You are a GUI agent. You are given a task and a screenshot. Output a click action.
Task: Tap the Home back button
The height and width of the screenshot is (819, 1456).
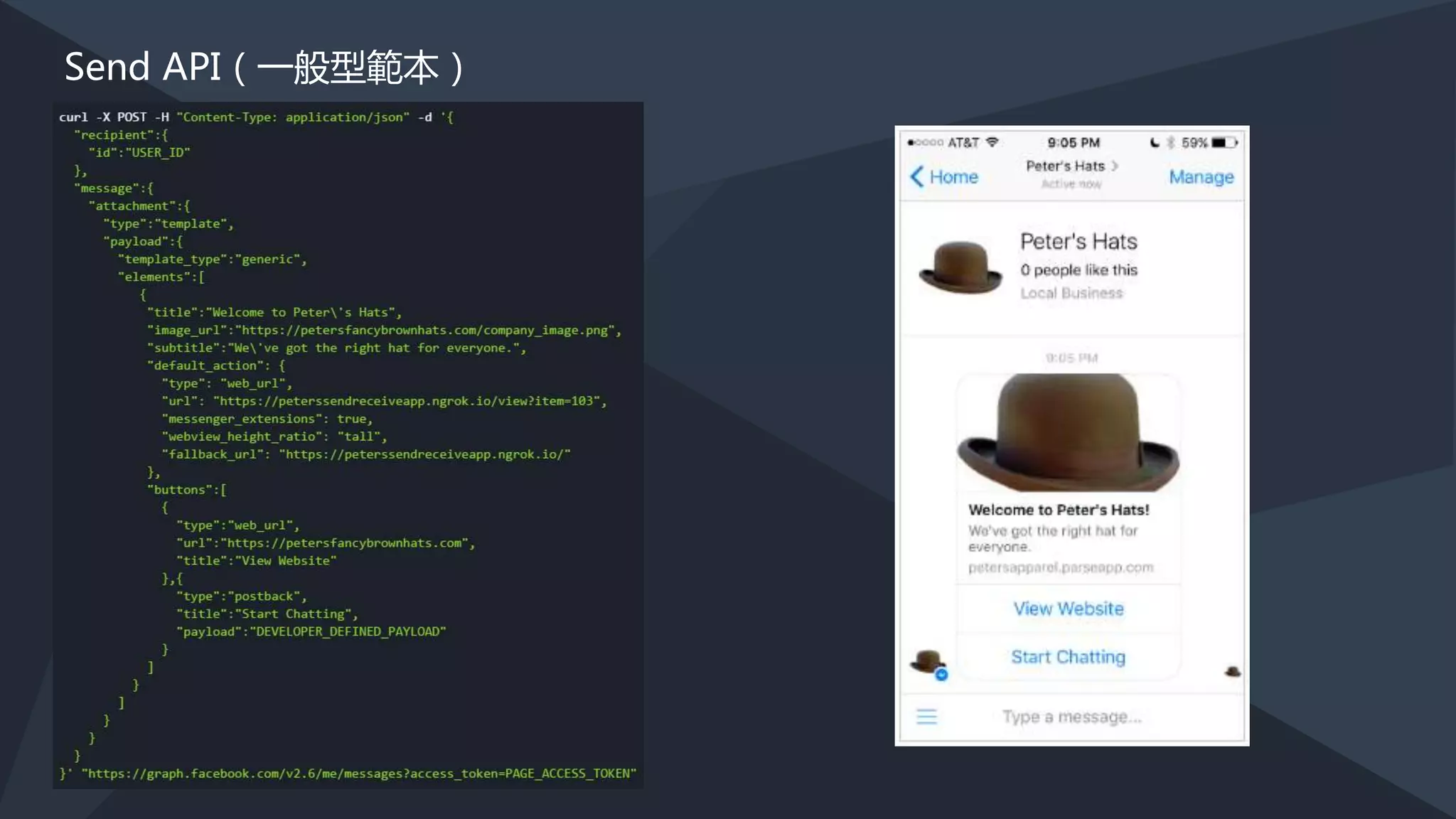(944, 176)
